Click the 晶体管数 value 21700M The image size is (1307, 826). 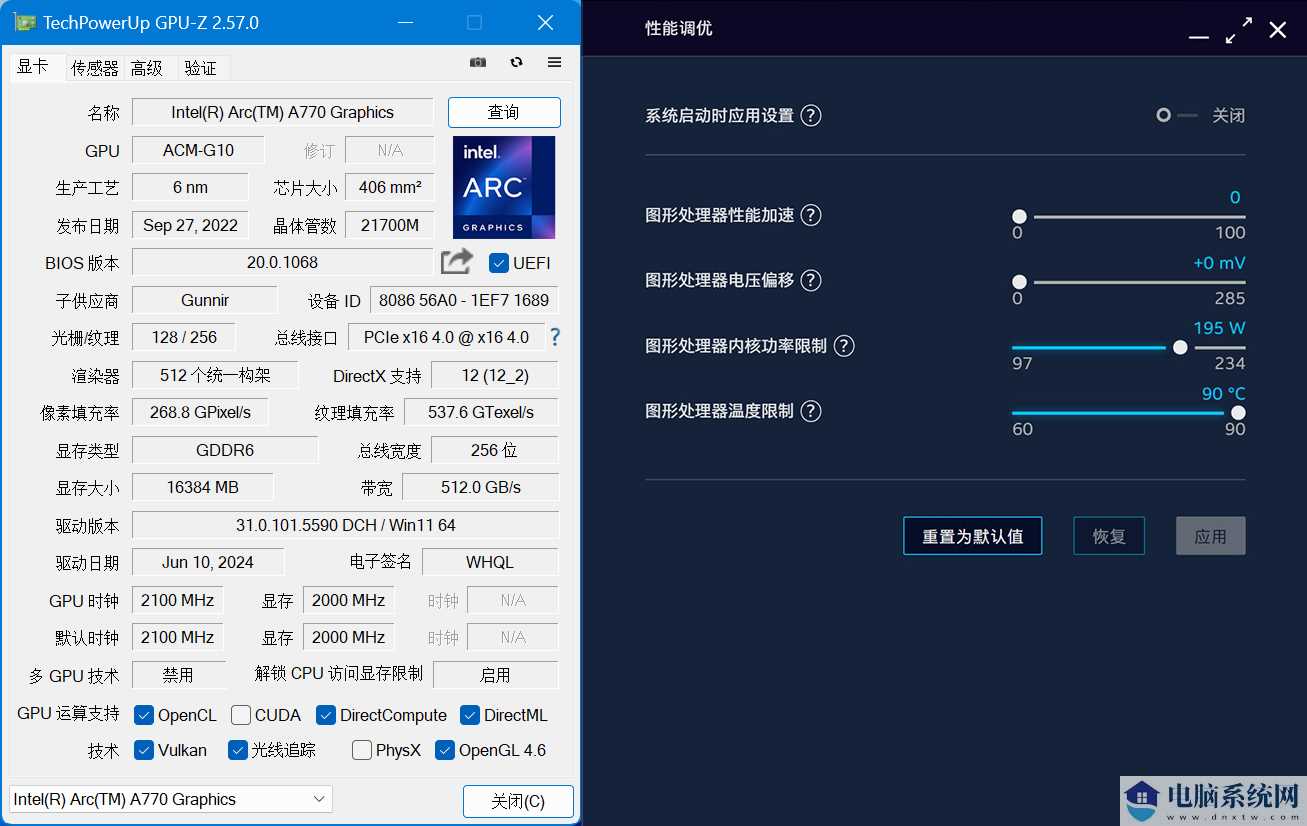[390, 225]
